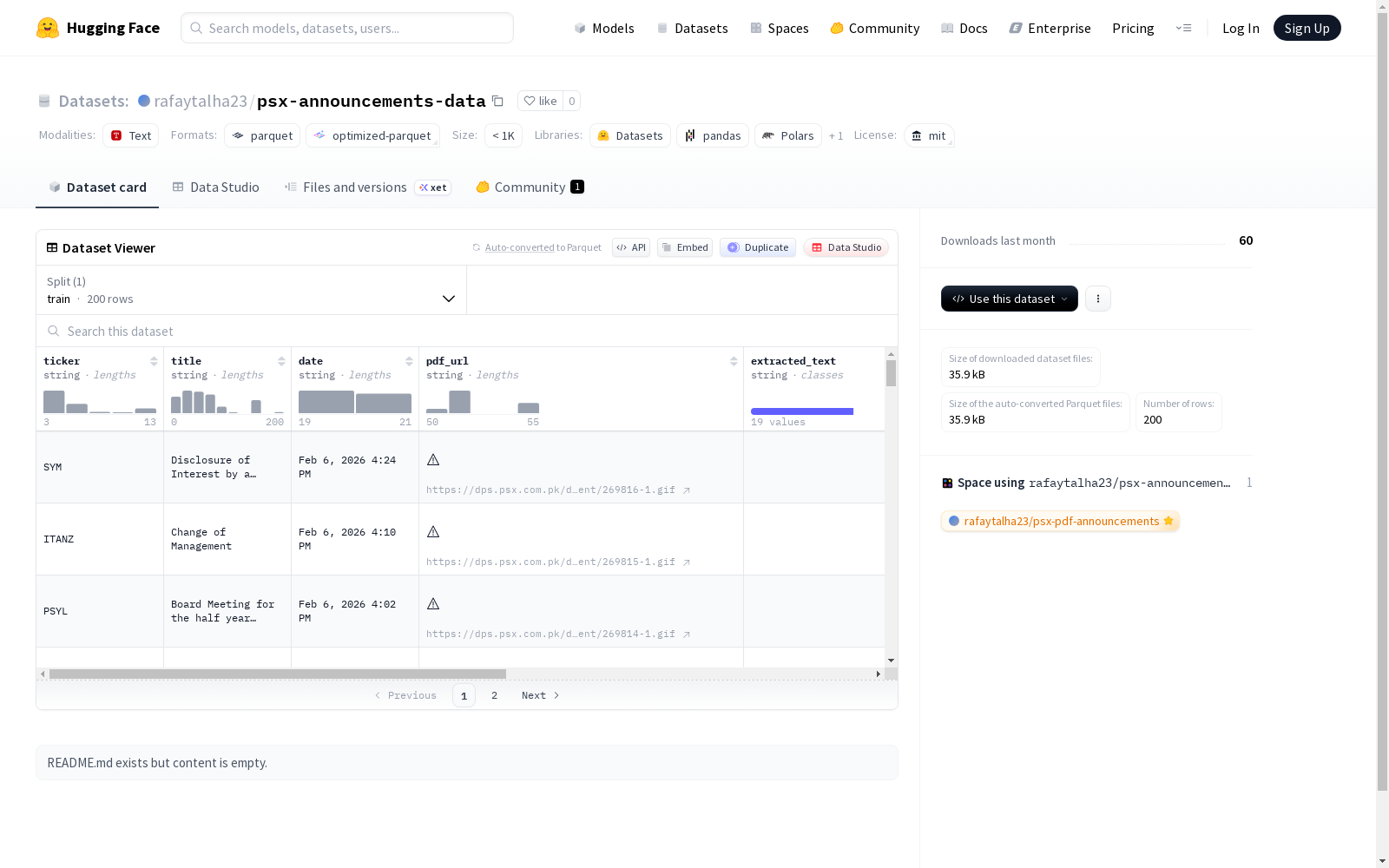Open the 269815-1.gif URL link
Viewport: 1389px width, 868px height.
coord(558,562)
